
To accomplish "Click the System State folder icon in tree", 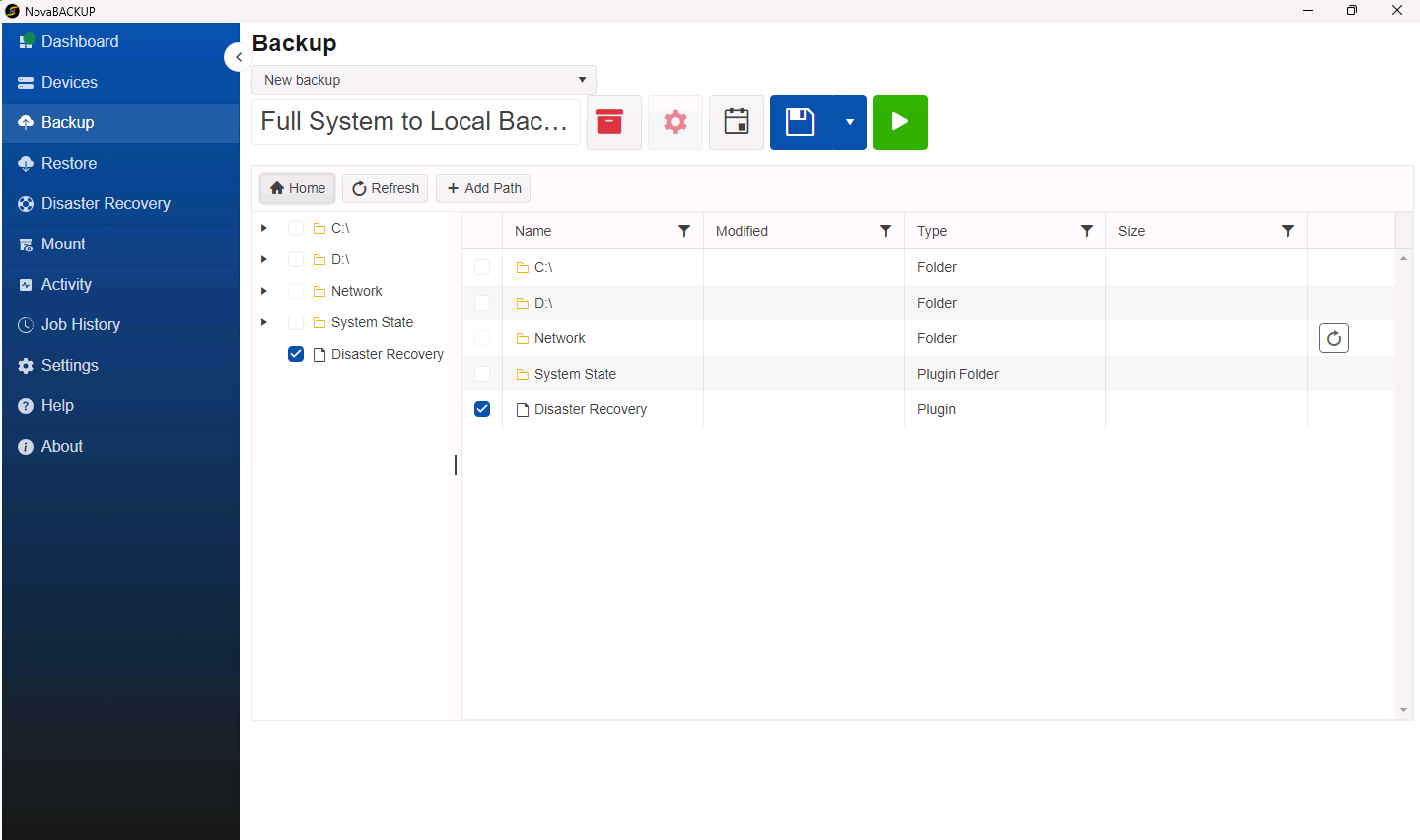I will pyautogui.click(x=319, y=322).
